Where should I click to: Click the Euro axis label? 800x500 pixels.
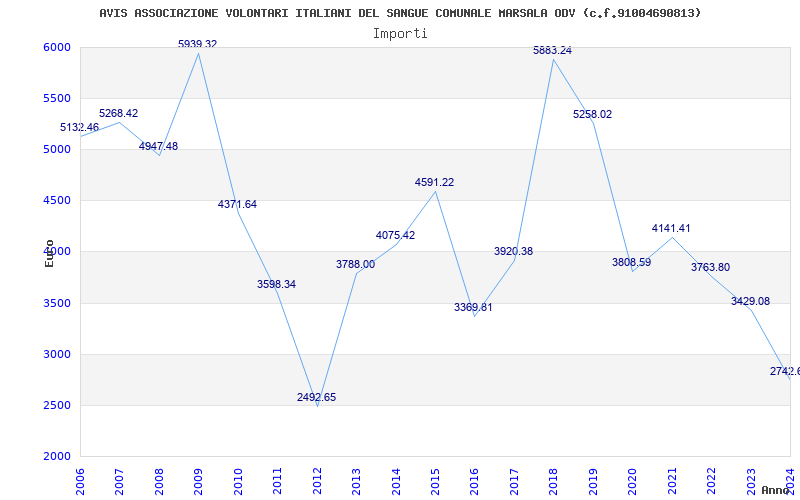[x=49, y=253]
